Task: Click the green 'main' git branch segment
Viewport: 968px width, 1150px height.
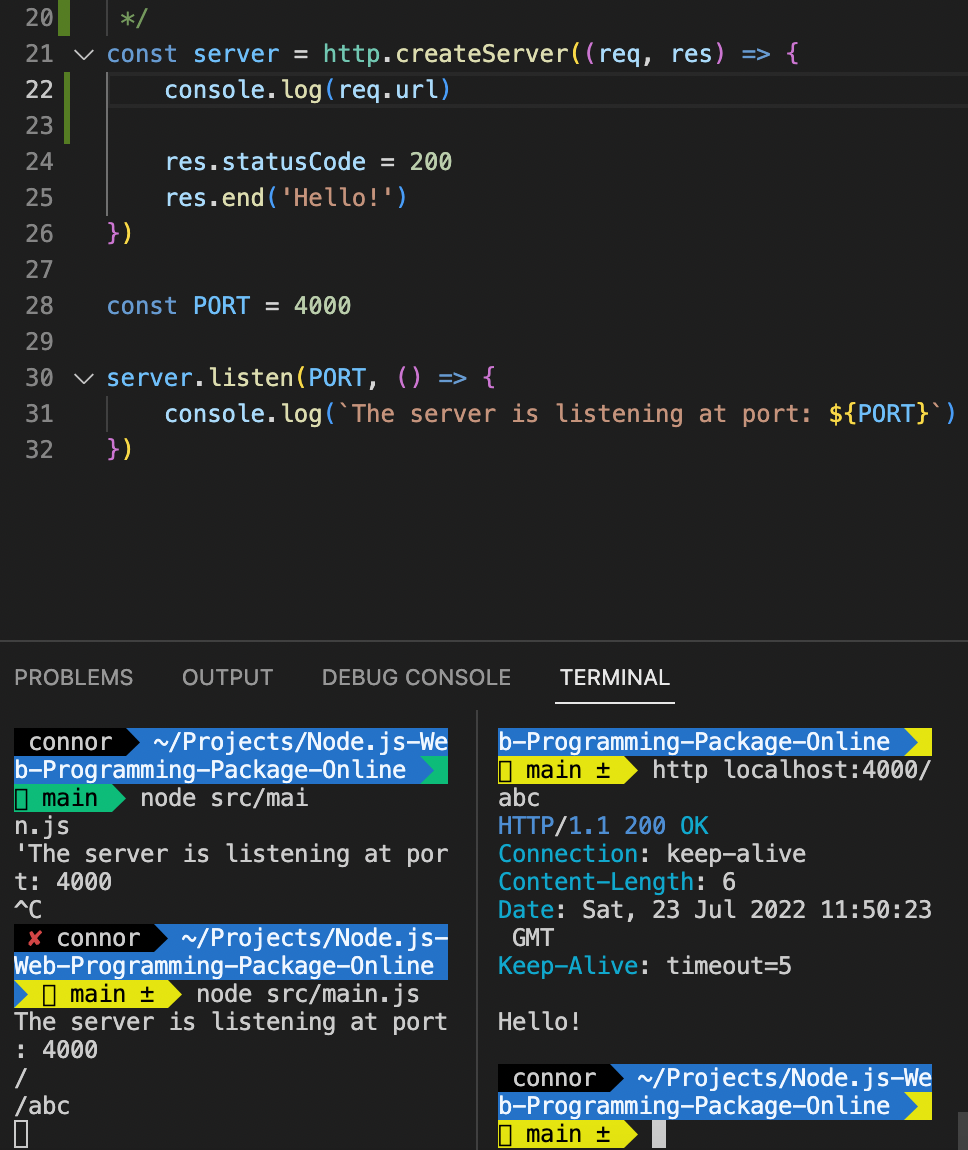Action: click(x=69, y=798)
